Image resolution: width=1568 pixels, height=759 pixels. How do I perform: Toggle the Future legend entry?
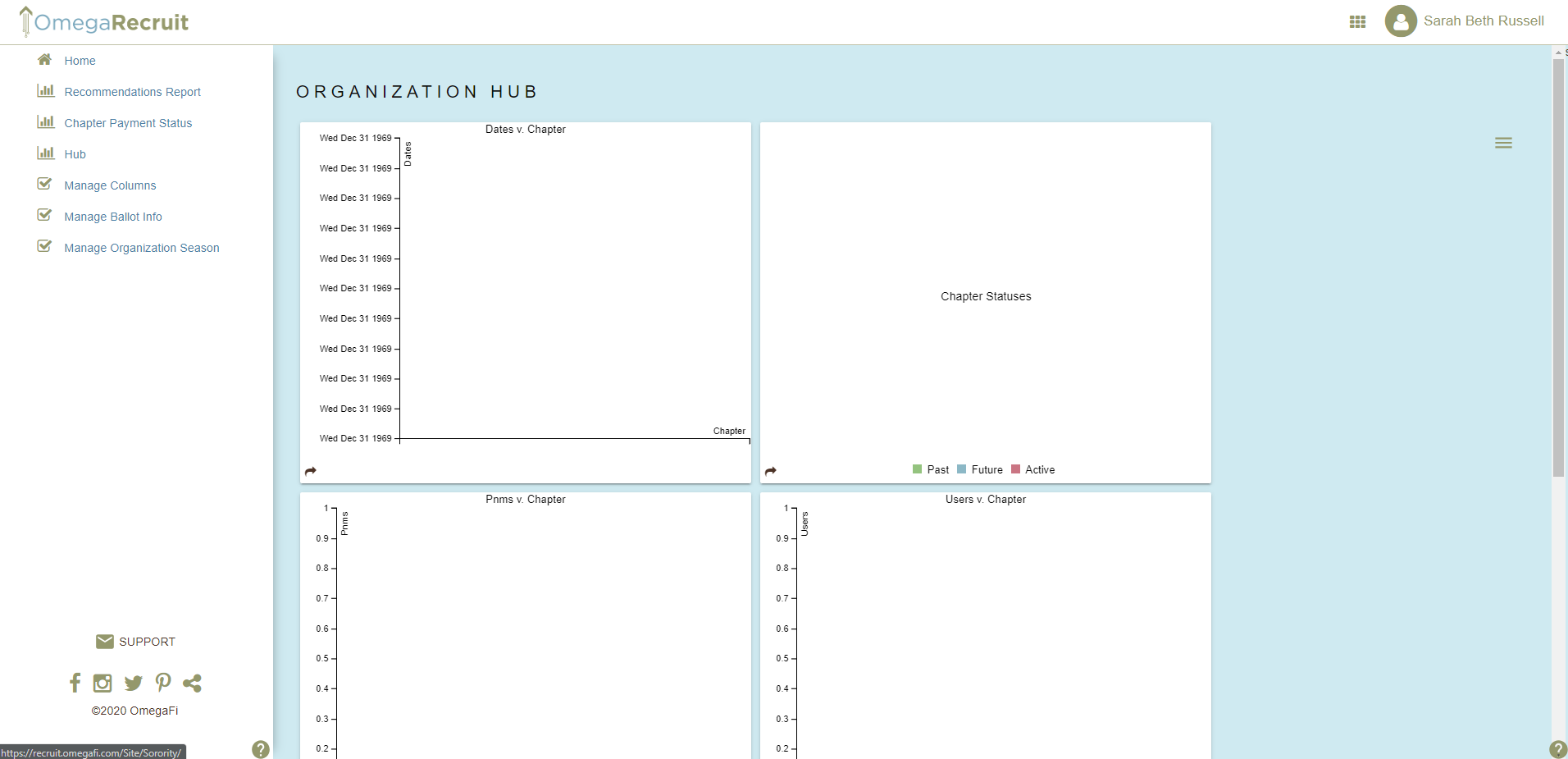point(980,469)
